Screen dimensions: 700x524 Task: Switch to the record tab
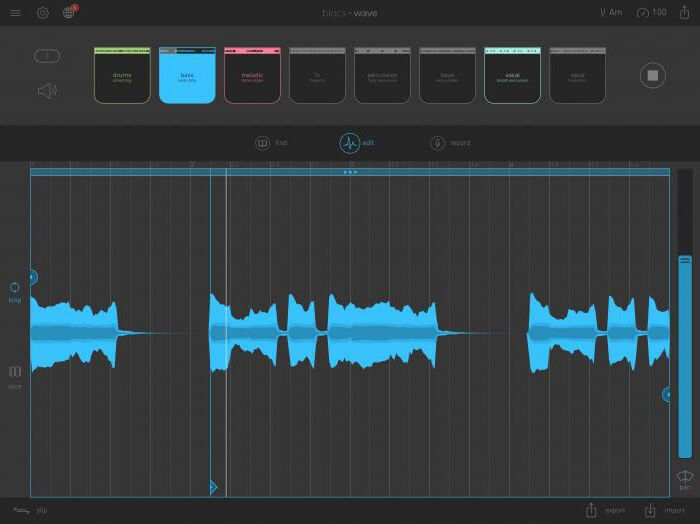tap(450, 143)
